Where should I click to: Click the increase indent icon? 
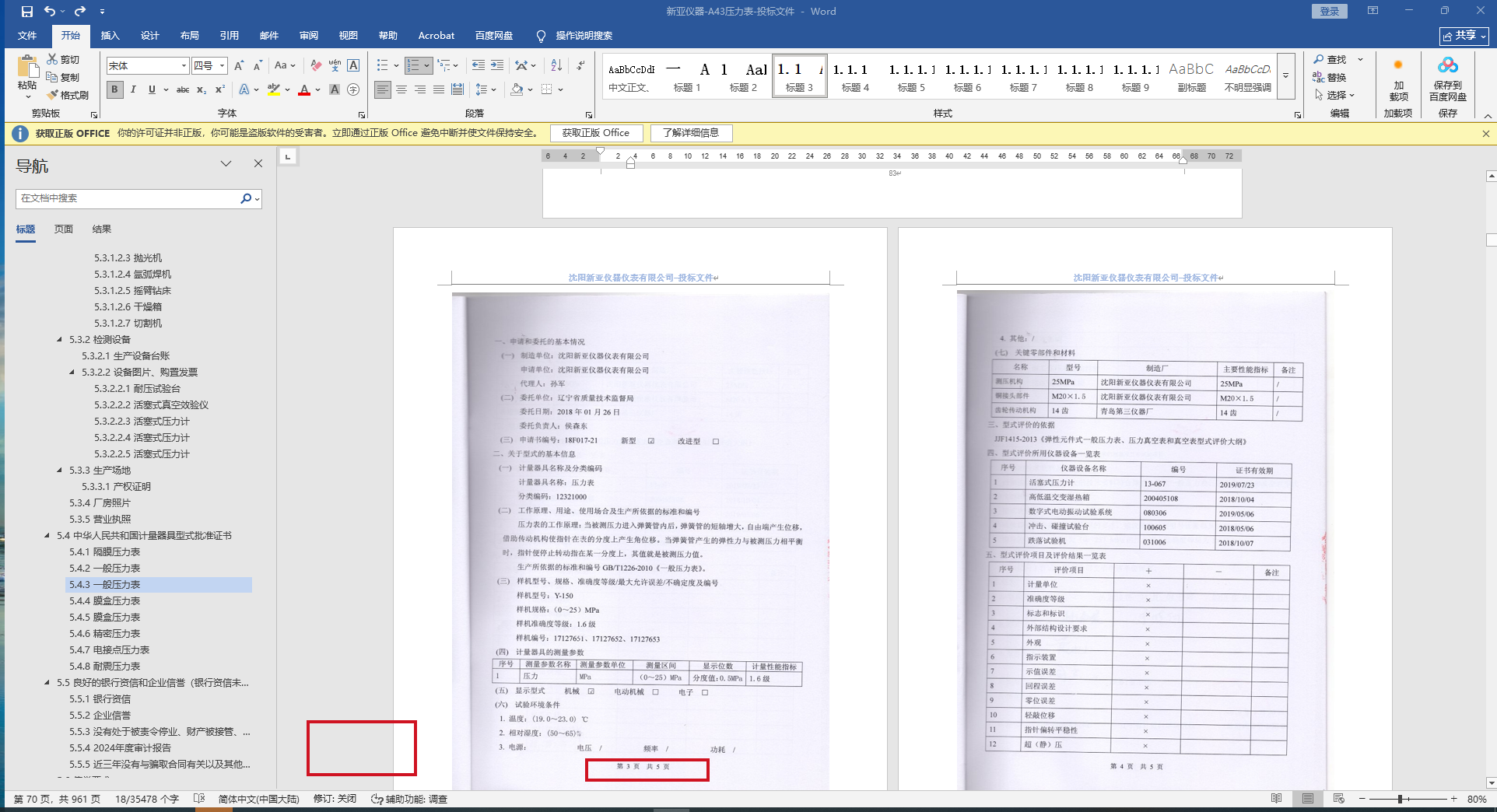point(497,66)
